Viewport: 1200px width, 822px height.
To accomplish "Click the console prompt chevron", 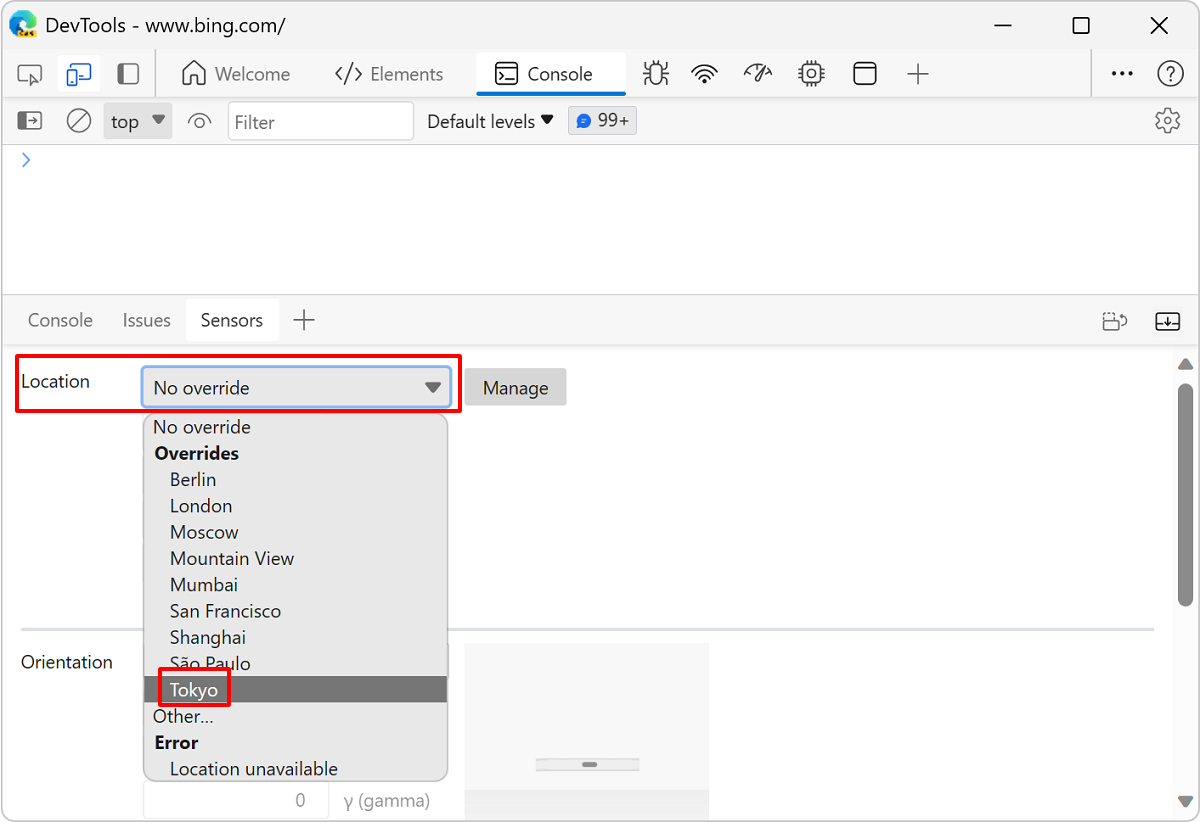I will [x=26, y=160].
